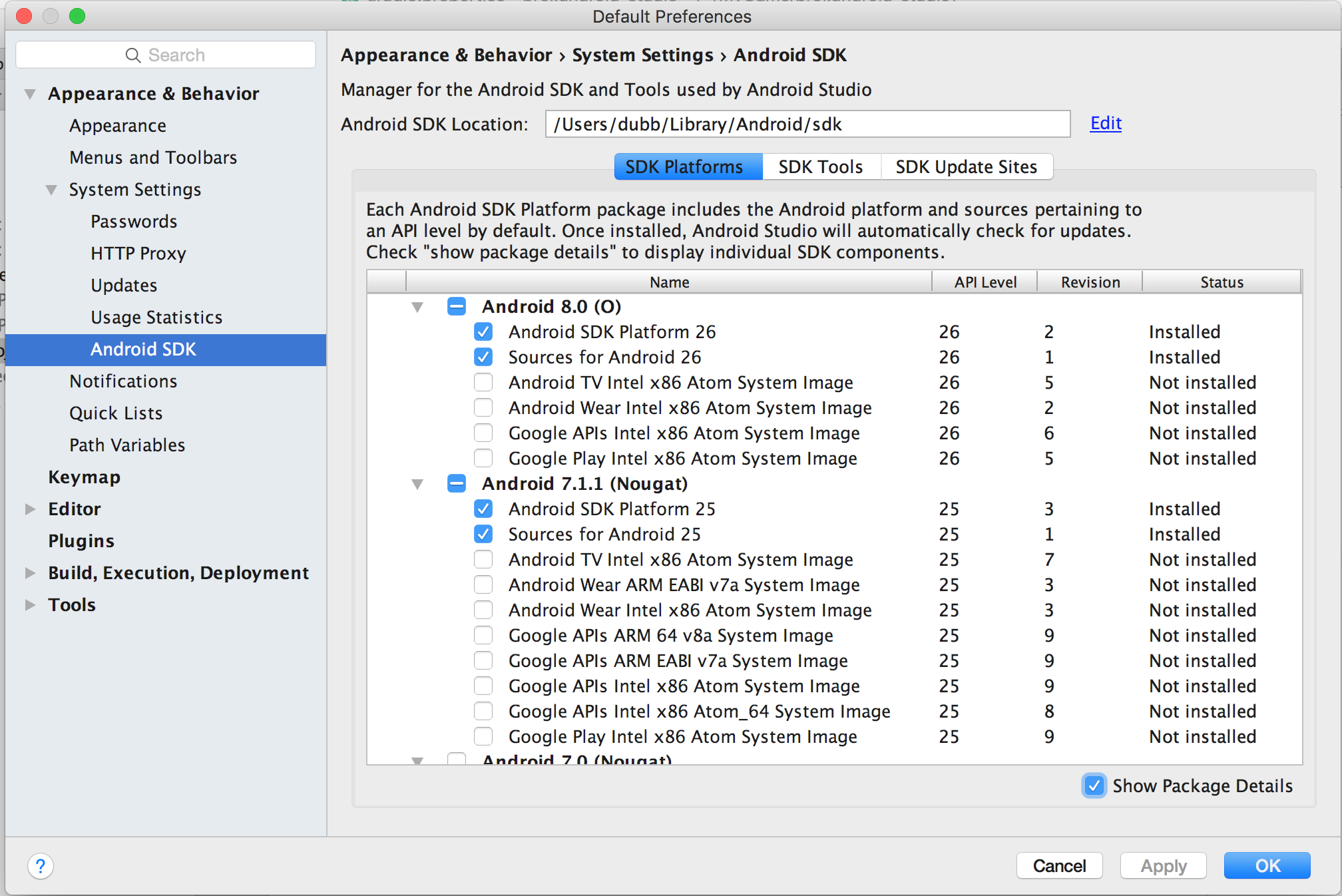The height and width of the screenshot is (896, 1342).
Task: Open Path Variables settings
Action: click(x=127, y=445)
